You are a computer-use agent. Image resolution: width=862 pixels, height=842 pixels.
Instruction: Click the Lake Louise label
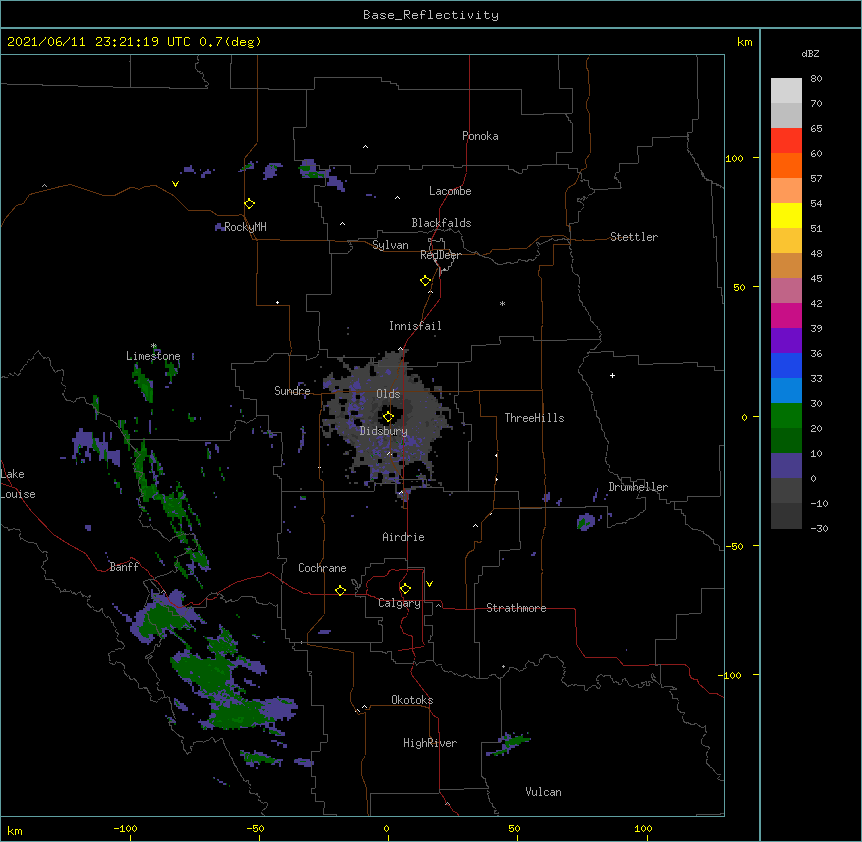pos(18,484)
